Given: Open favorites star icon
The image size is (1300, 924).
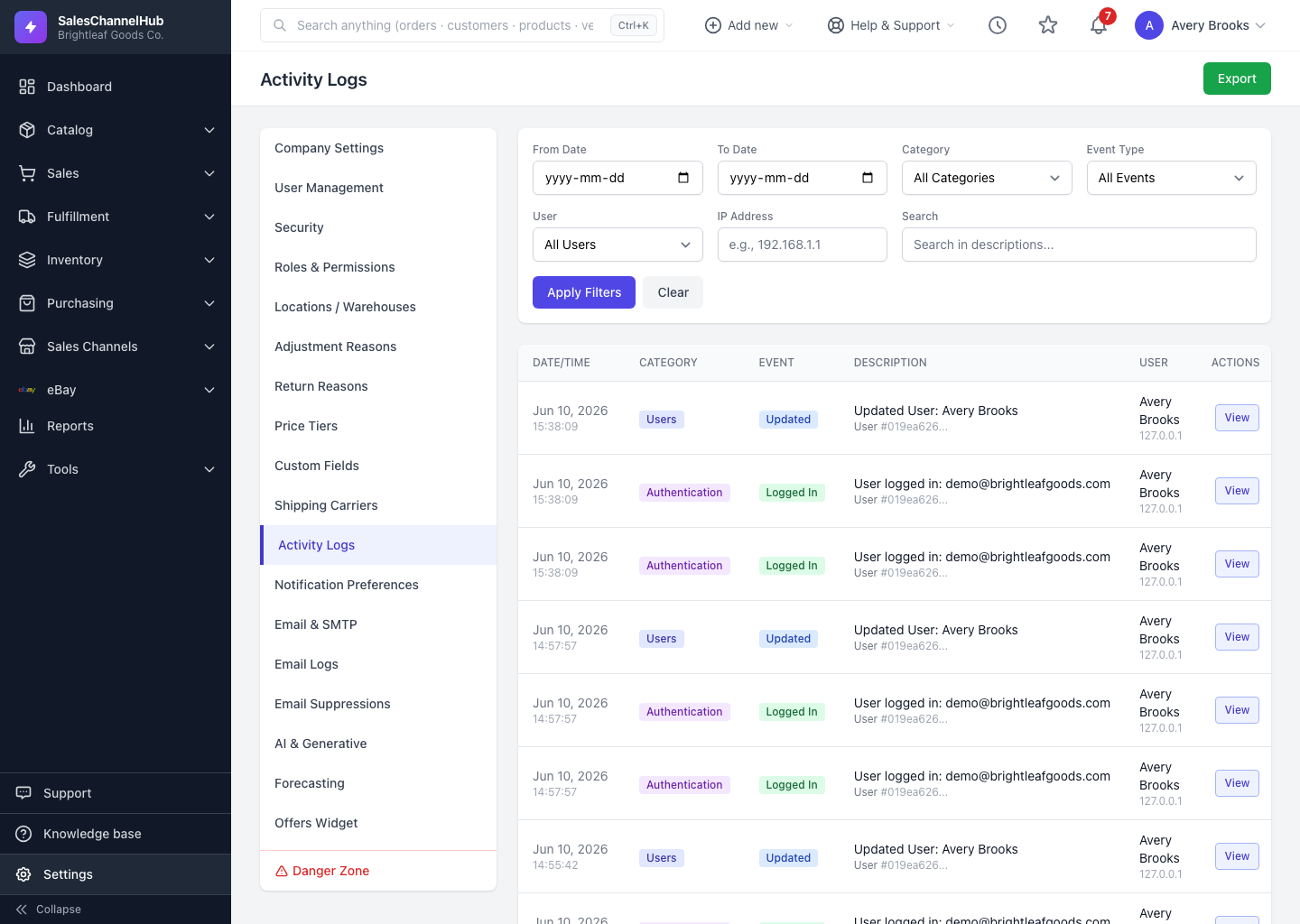Looking at the screenshot, I should point(1048,25).
